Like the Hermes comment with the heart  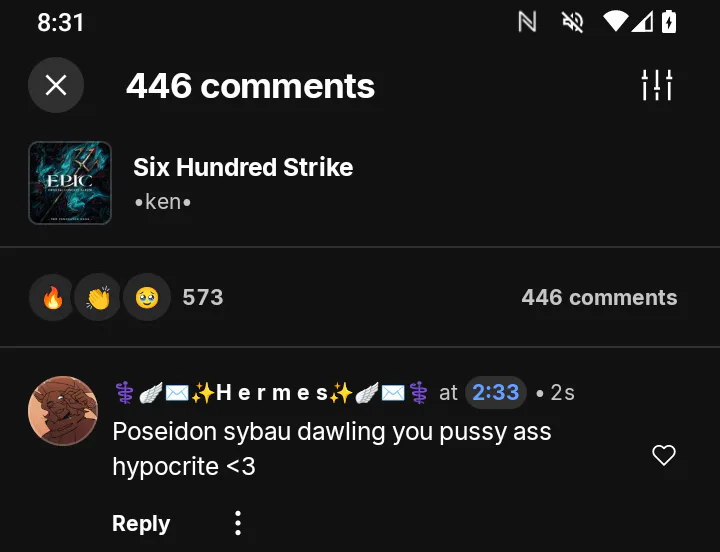(664, 455)
